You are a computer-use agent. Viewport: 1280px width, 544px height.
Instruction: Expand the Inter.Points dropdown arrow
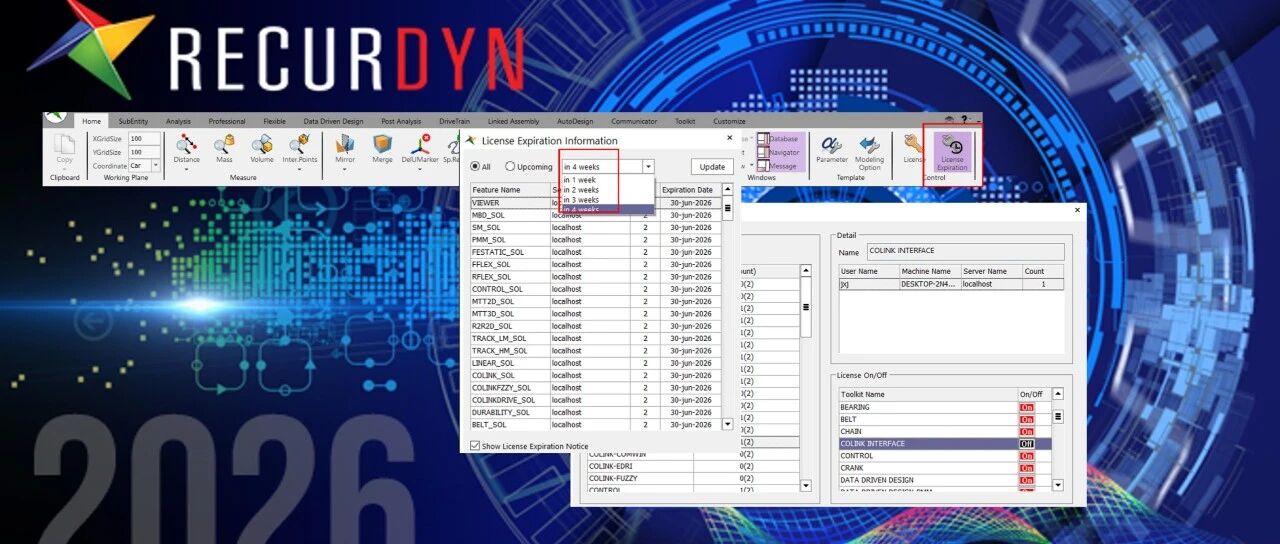(x=300, y=170)
